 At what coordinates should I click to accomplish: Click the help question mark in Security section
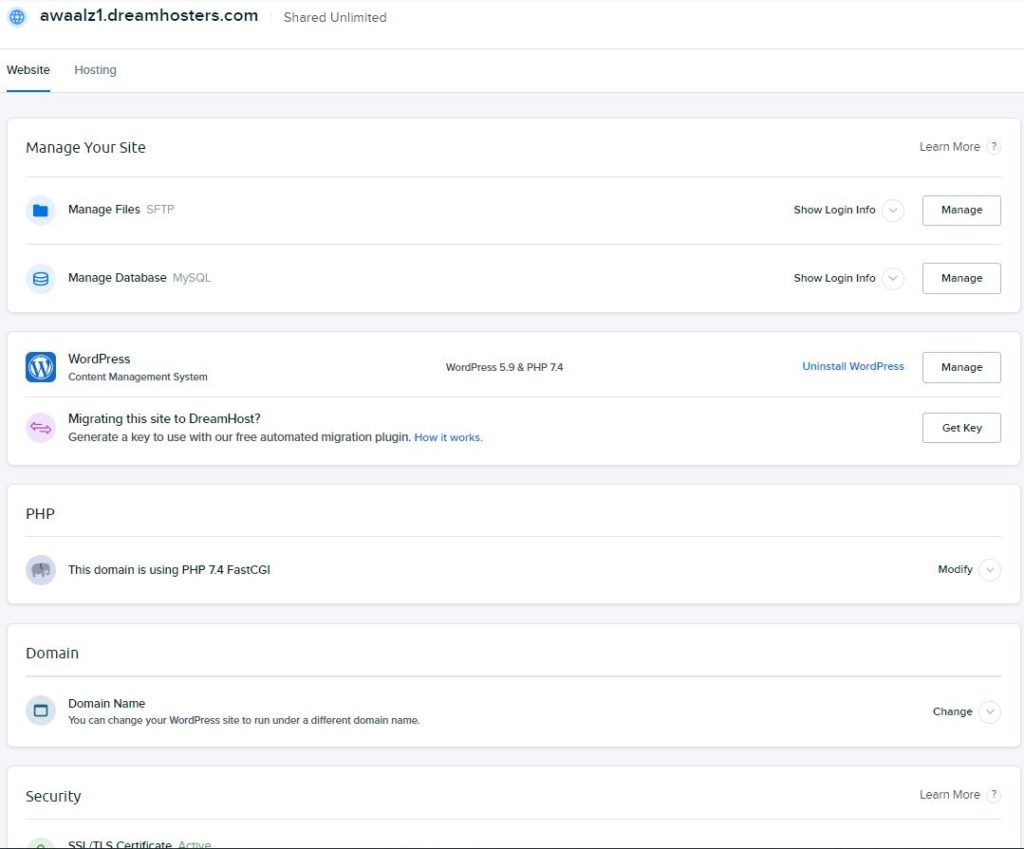point(993,795)
